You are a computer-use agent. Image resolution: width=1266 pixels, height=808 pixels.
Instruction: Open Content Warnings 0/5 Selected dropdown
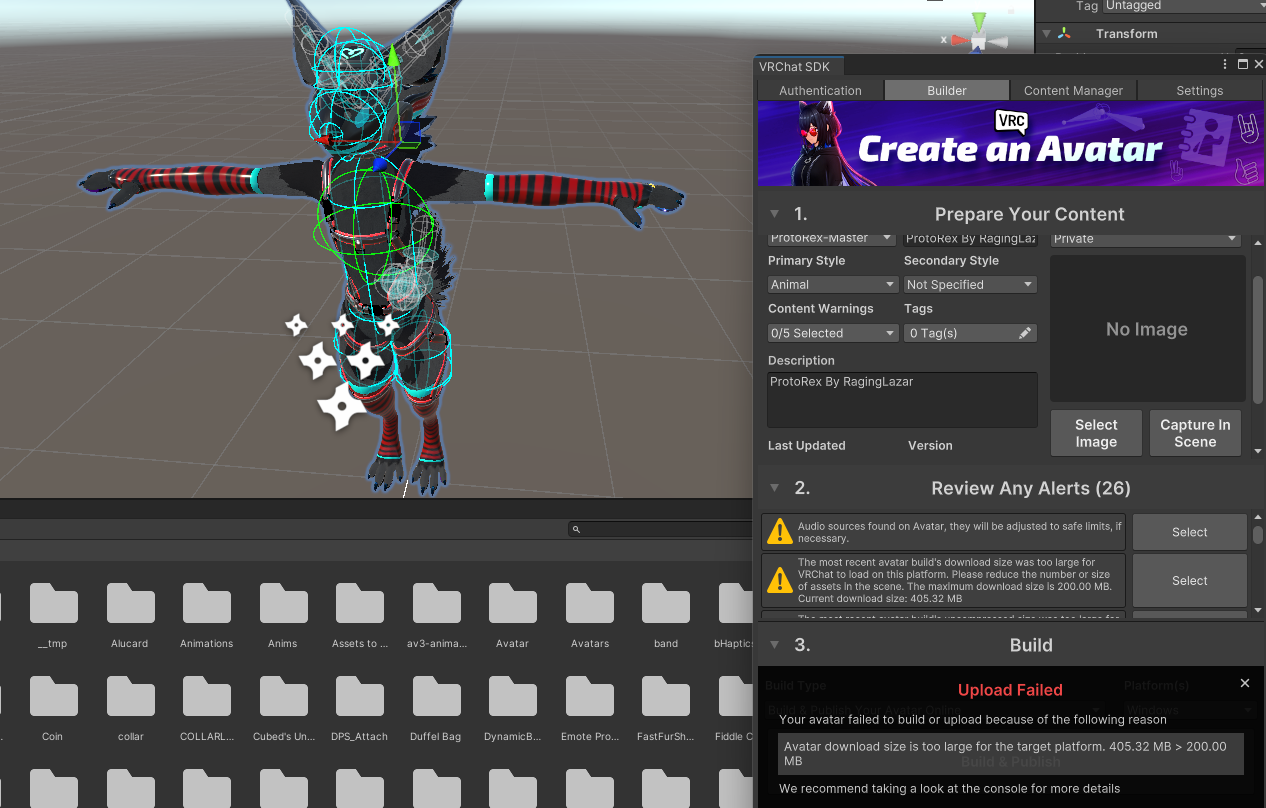[x=833, y=333]
